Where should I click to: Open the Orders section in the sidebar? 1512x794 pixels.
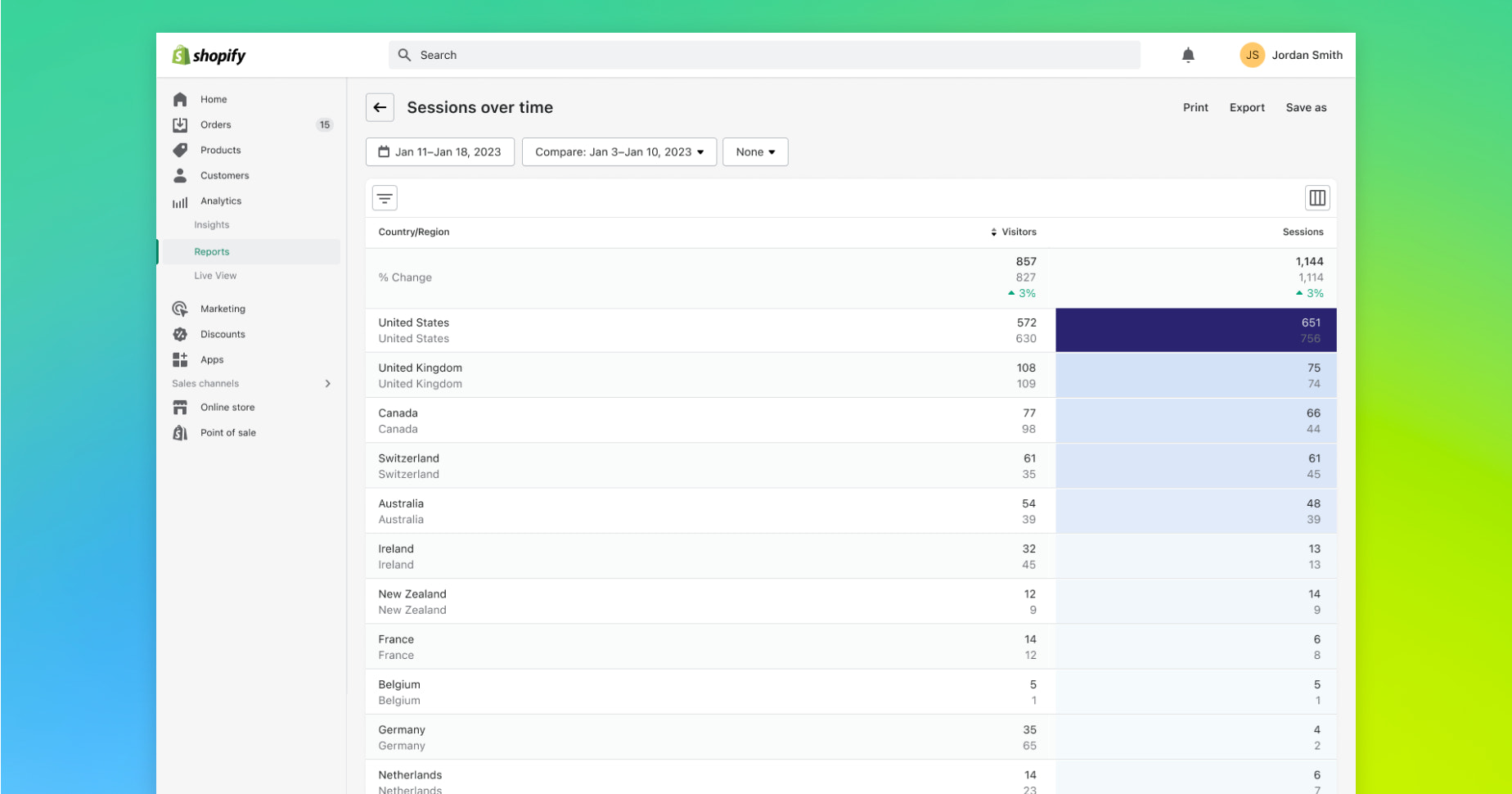click(x=215, y=124)
